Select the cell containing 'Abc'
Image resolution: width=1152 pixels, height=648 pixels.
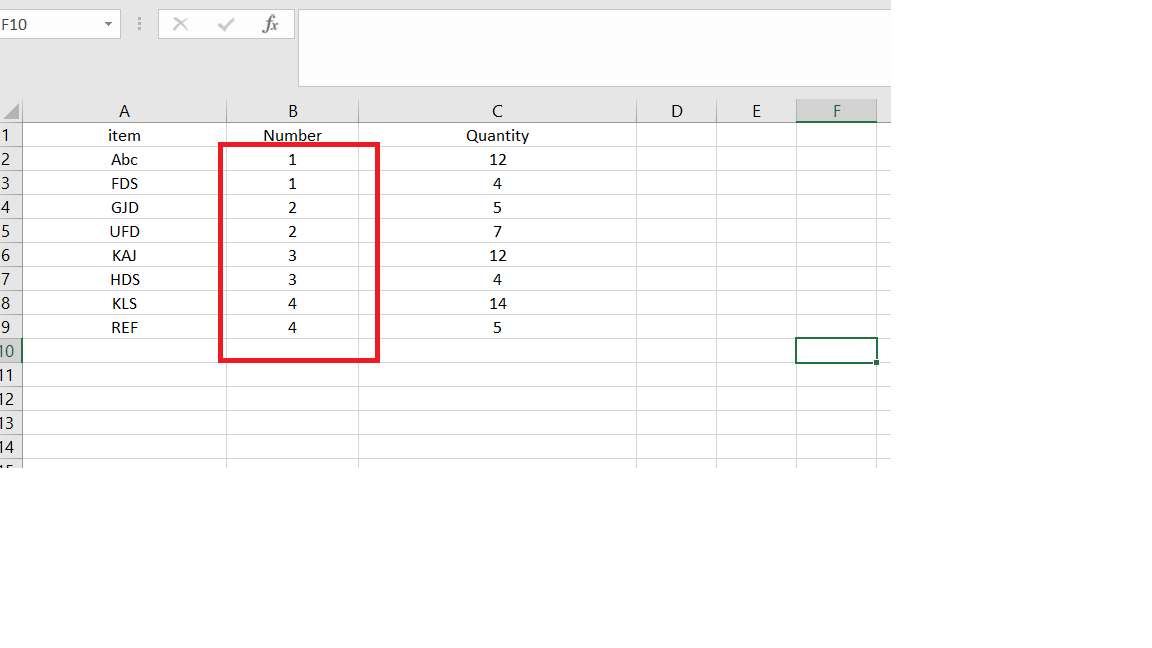124,159
